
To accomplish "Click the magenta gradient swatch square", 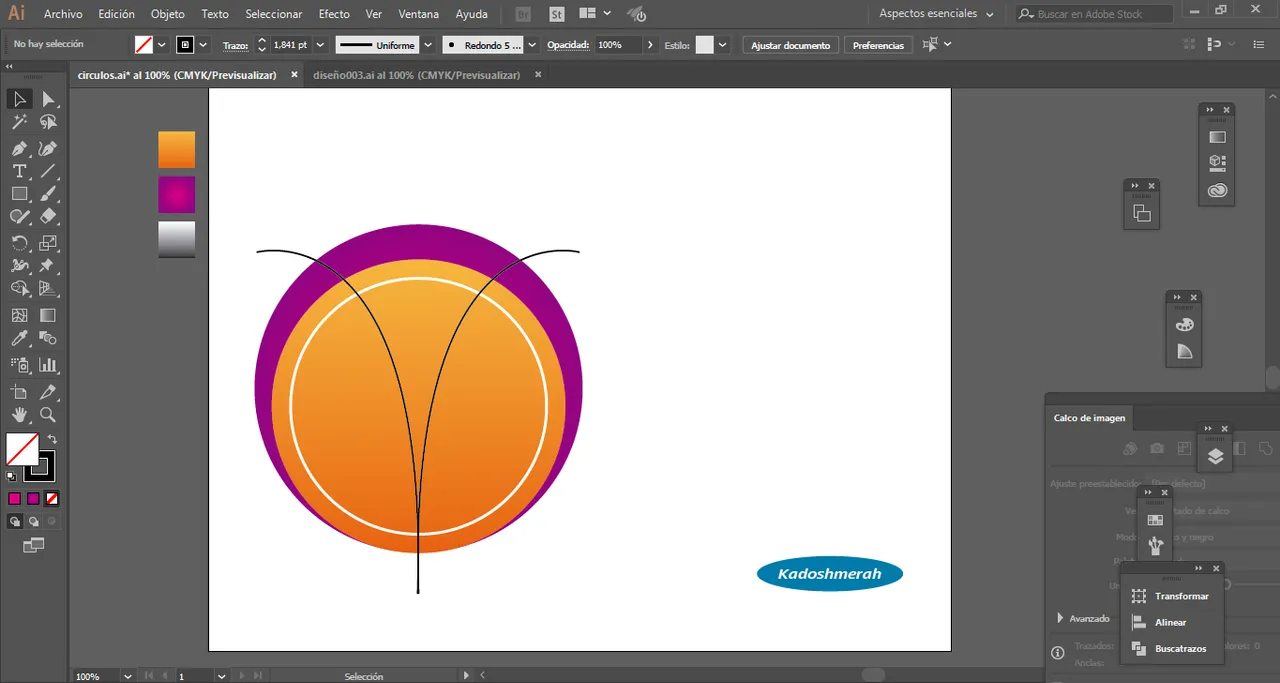I will (x=176, y=195).
